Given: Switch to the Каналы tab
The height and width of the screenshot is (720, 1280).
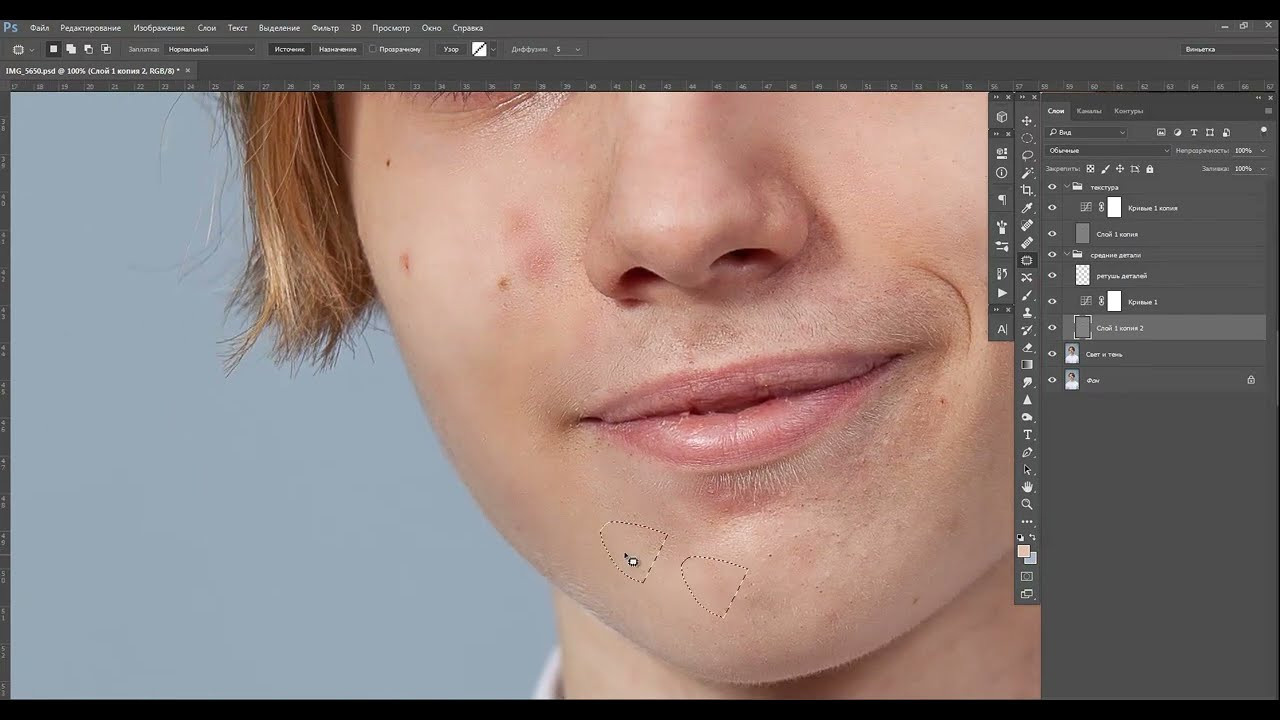Looking at the screenshot, I should pyautogui.click(x=1089, y=111).
